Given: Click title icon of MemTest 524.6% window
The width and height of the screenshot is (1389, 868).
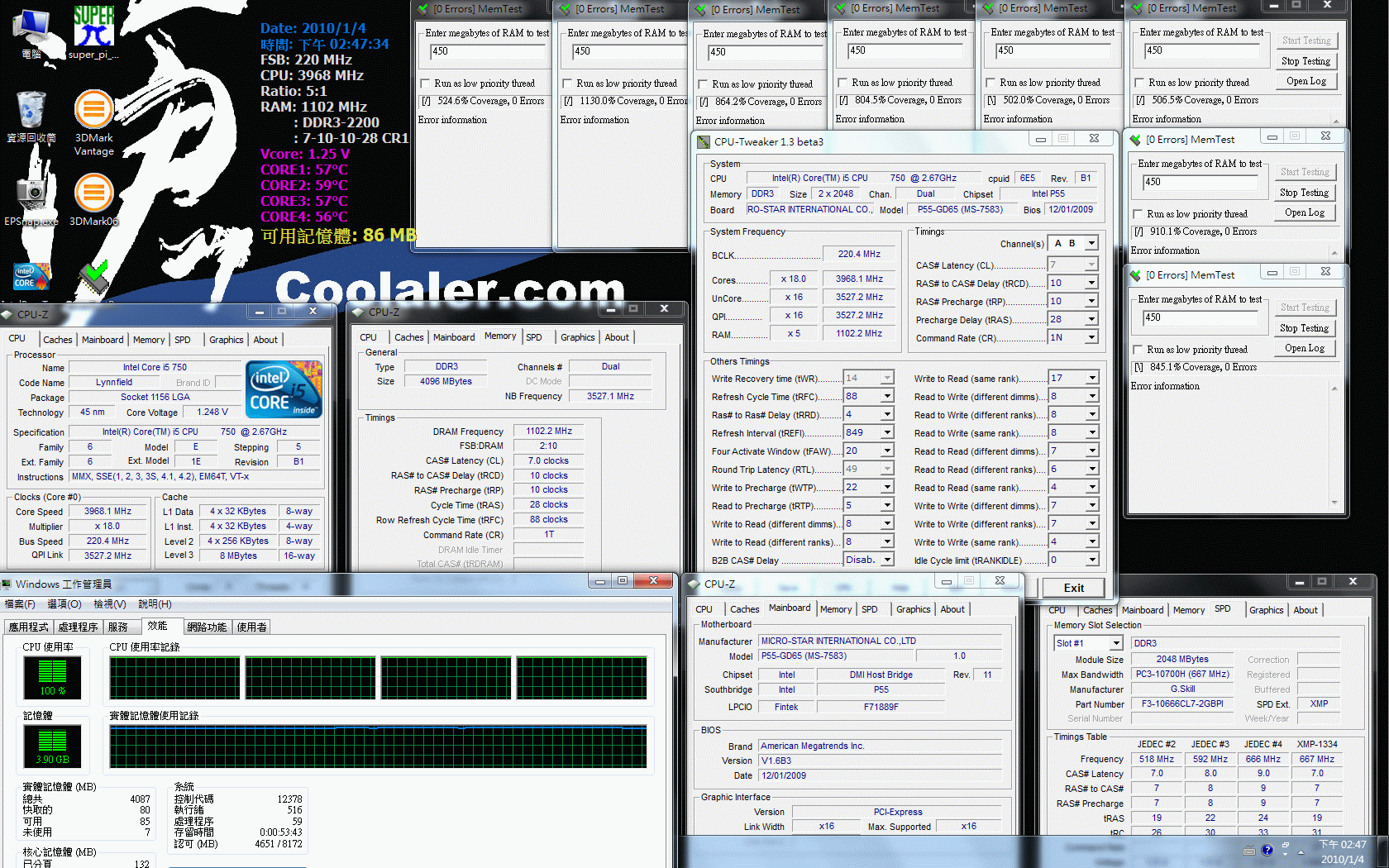Looking at the screenshot, I should [423, 9].
